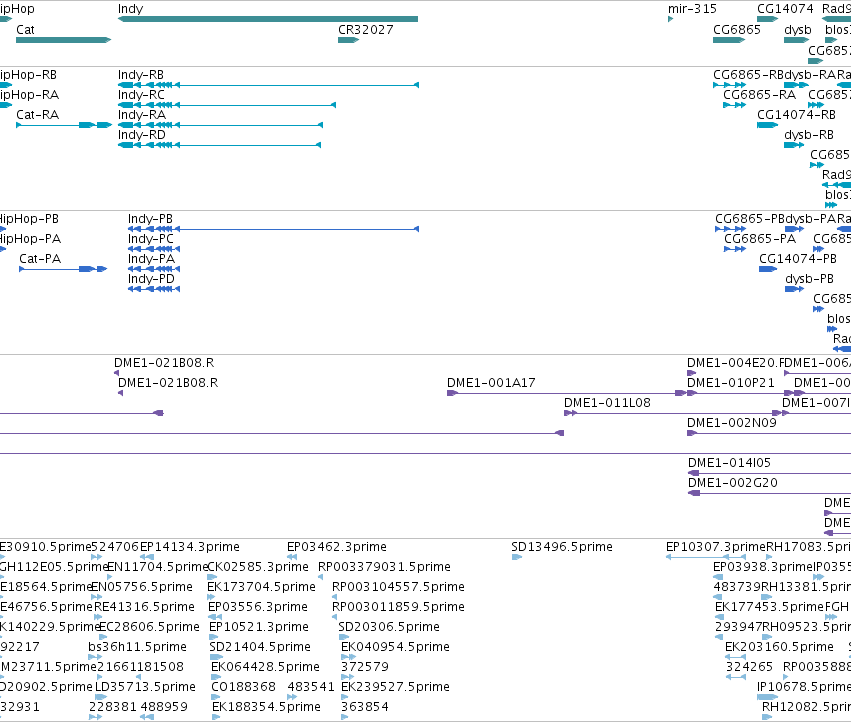
Task: Click the CG14074-PB protein bar
Action: click(x=768, y=269)
